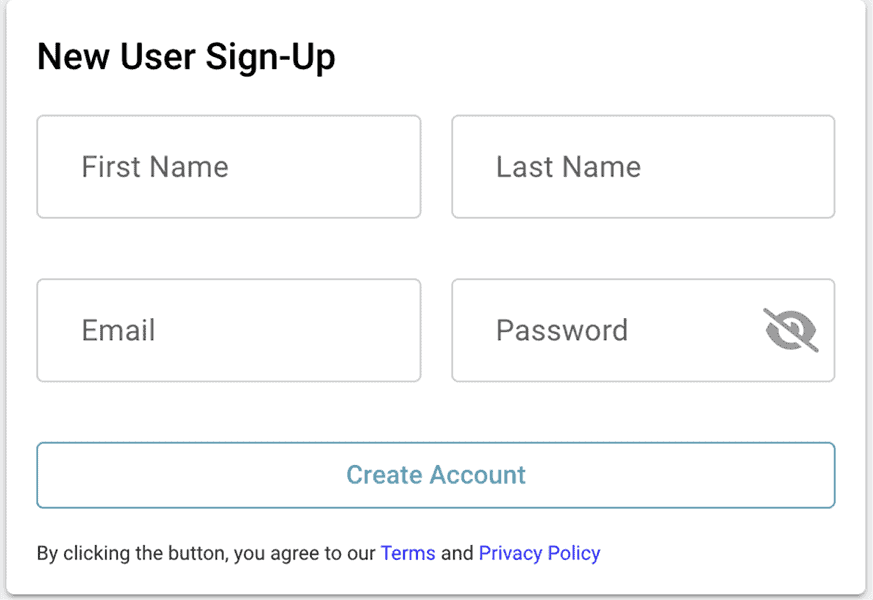Click the crossed-out eye icon

click(791, 330)
